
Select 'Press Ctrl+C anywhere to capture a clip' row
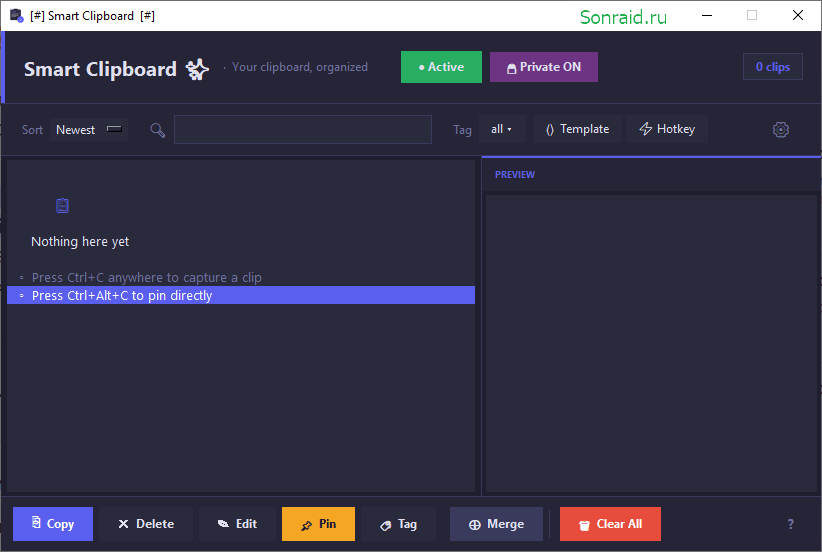[x=241, y=277]
